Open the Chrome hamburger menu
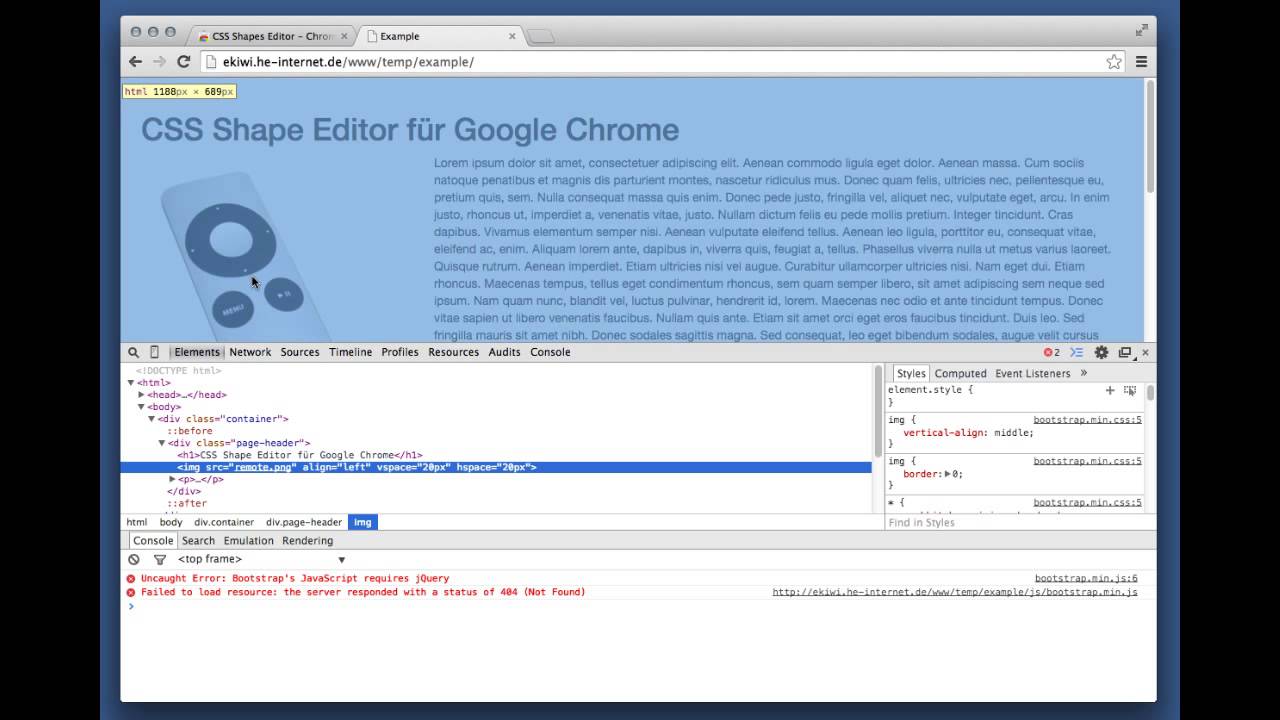 click(1141, 62)
